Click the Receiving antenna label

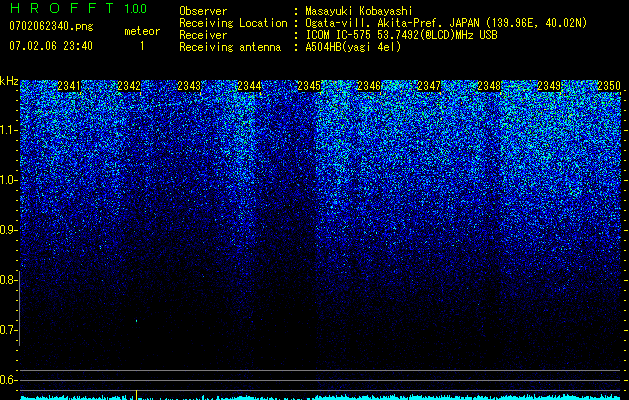(x=230, y=47)
